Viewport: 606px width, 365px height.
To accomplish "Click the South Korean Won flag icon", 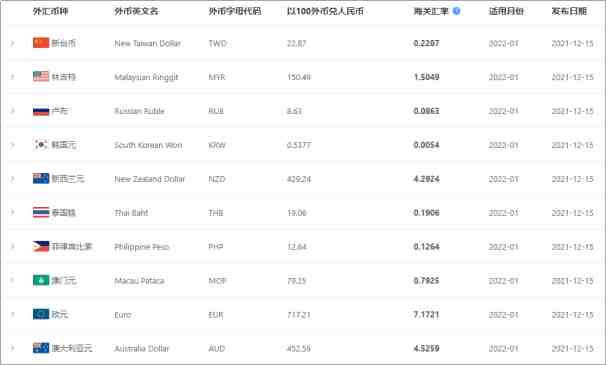I will coord(41,145).
